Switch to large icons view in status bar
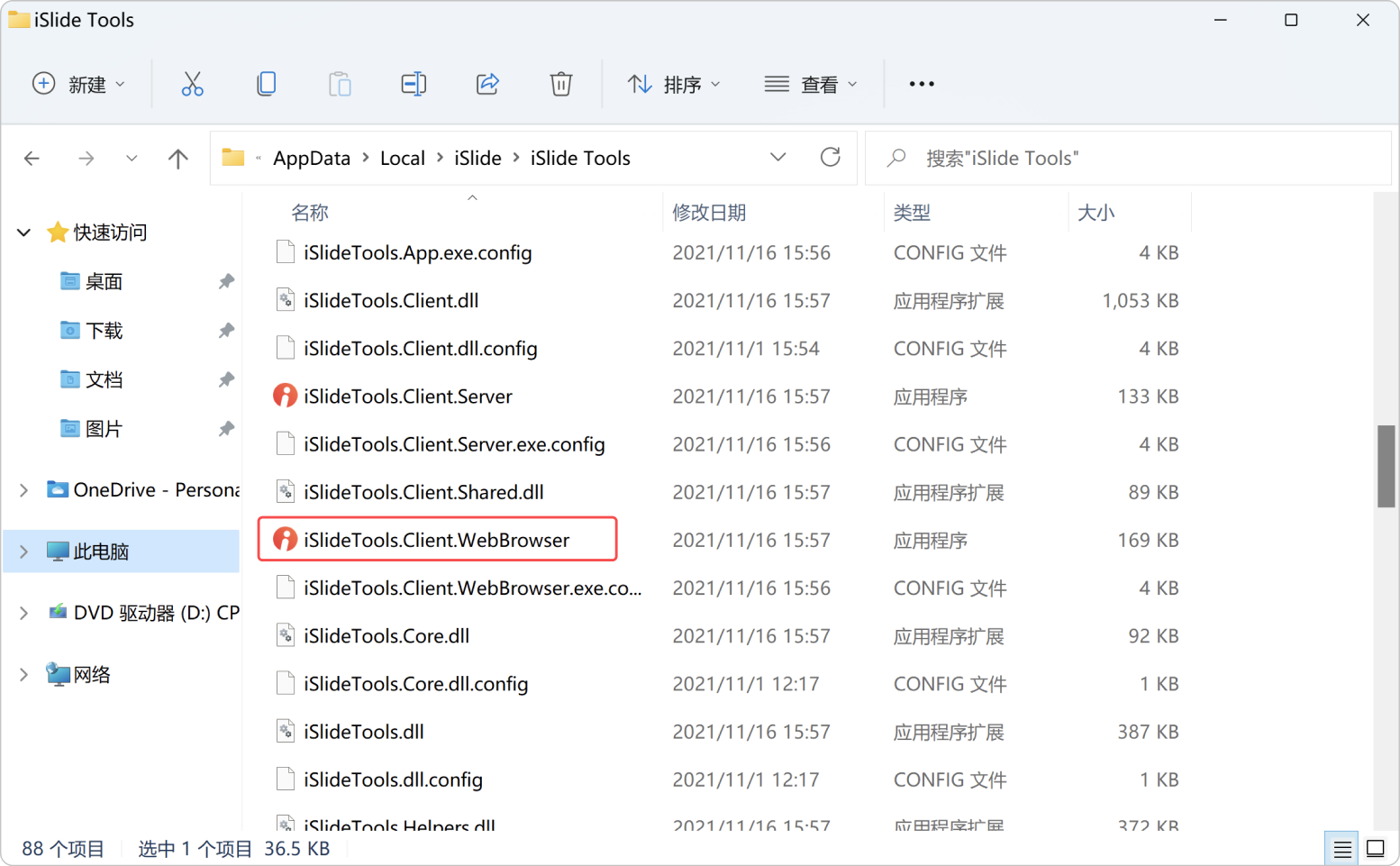1400x866 pixels. pos(1376,849)
